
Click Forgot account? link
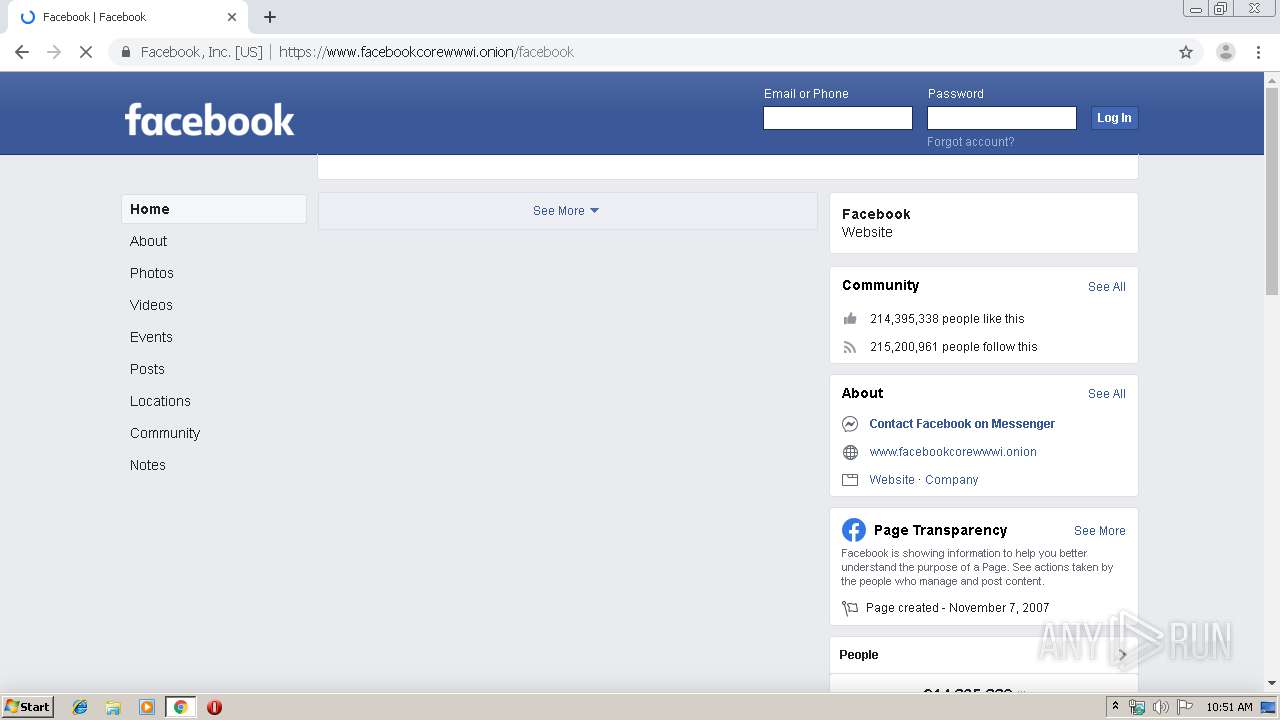point(970,142)
